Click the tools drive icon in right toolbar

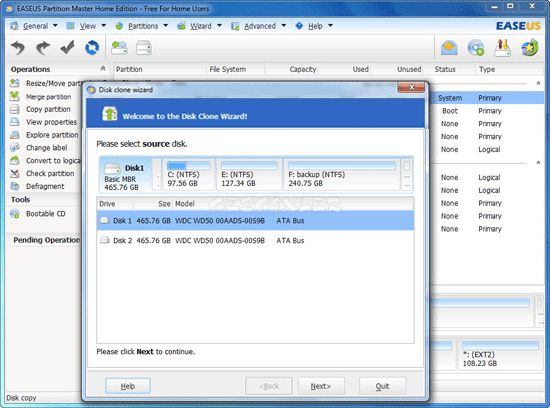(502, 47)
